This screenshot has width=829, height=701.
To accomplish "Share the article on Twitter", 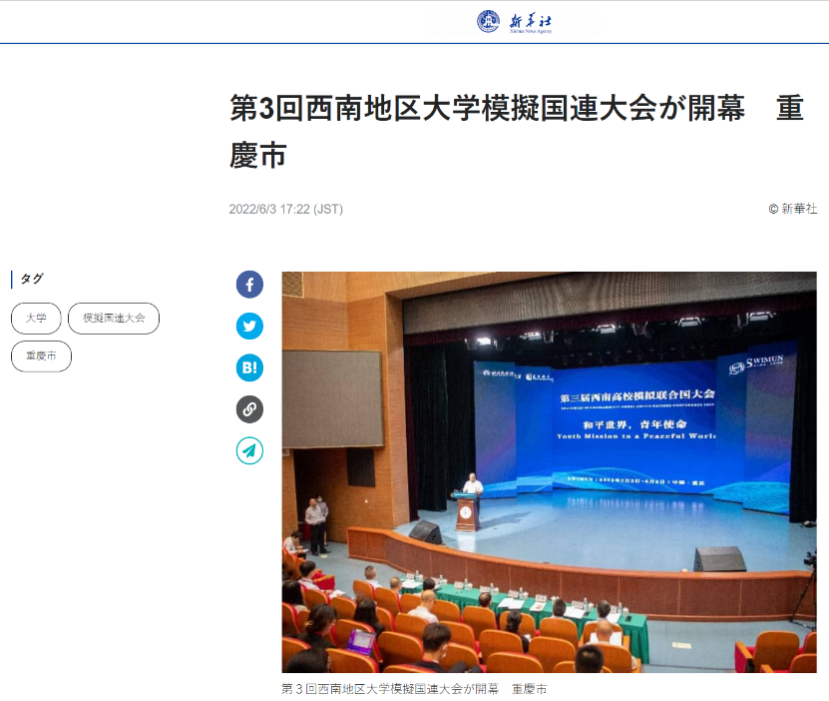I will pos(249,326).
